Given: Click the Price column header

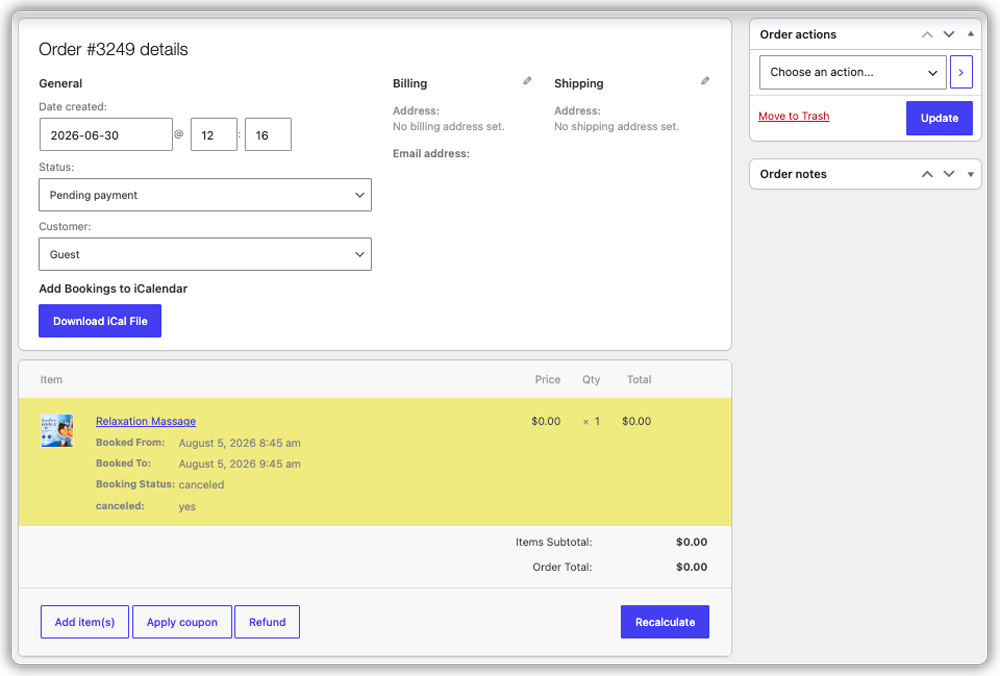Looking at the screenshot, I should pyautogui.click(x=548, y=379).
